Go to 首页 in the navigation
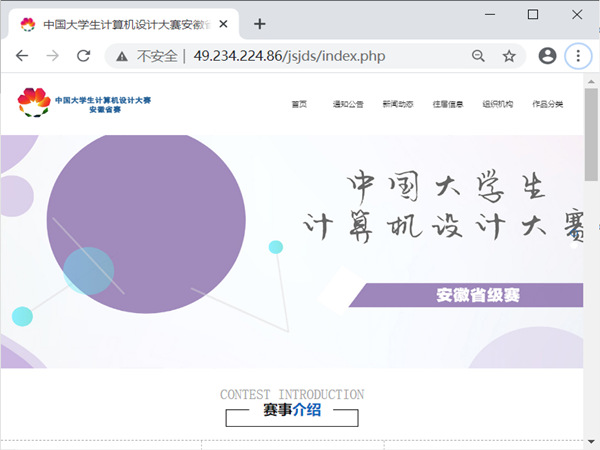Image resolution: width=600 pixels, height=450 pixels. click(x=299, y=104)
